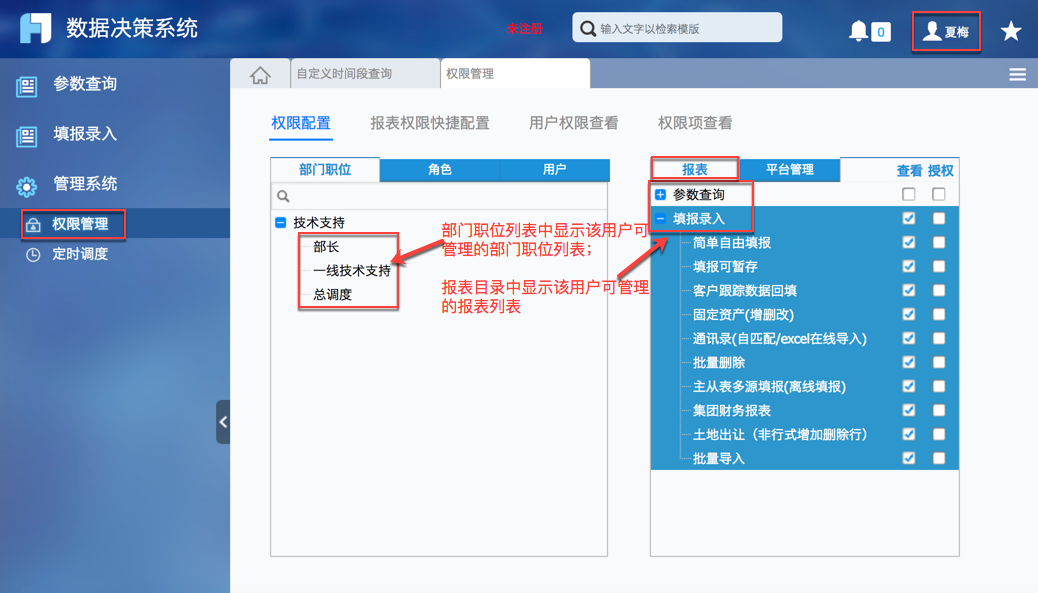Viewport: 1038px width, 593px height.
Task: Collapse the 技术支持 department node
Action: click(x=281, y=222)
